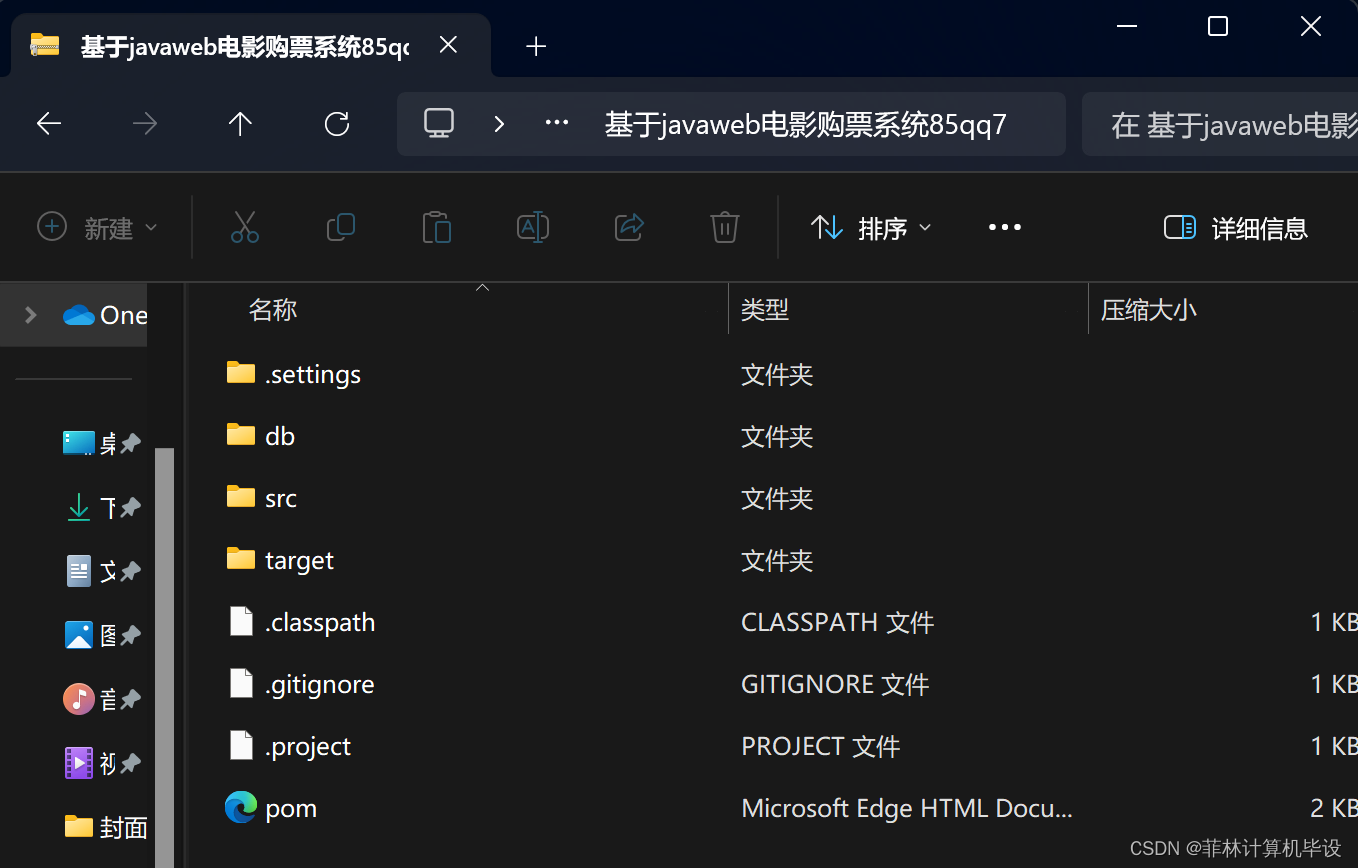1358x868 pixels.
Task: Click the This PC monitor icon in address bar
Action: (439, 124)
